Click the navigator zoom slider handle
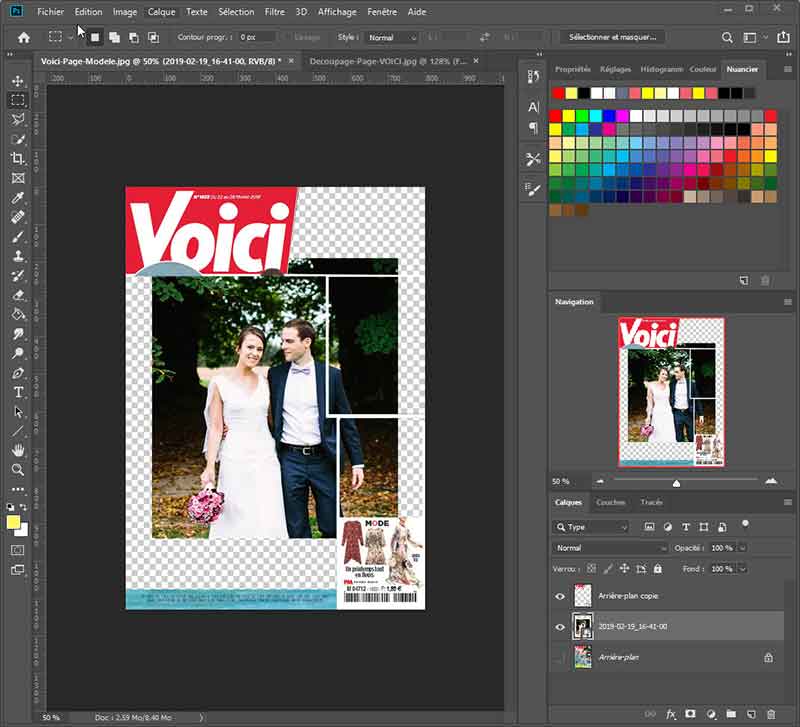The image size is (800, 727). click(677, 483)
